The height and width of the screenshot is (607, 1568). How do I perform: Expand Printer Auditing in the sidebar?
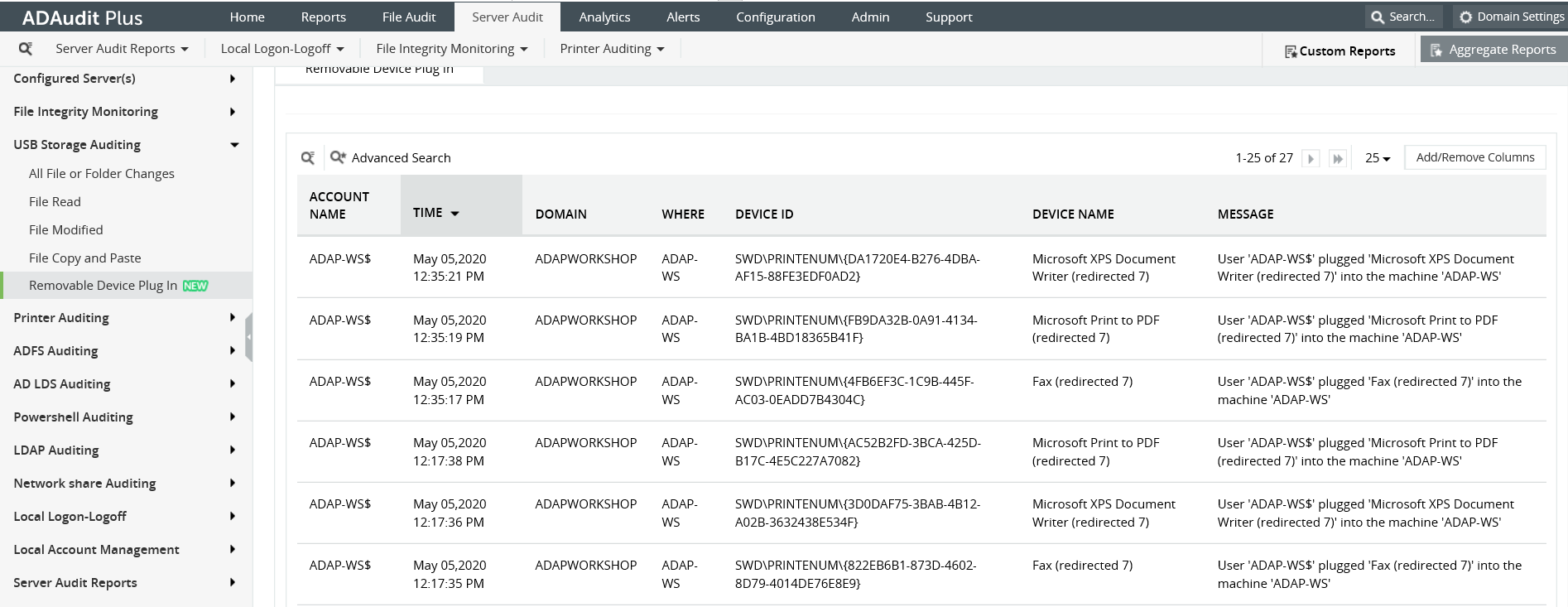232,318
